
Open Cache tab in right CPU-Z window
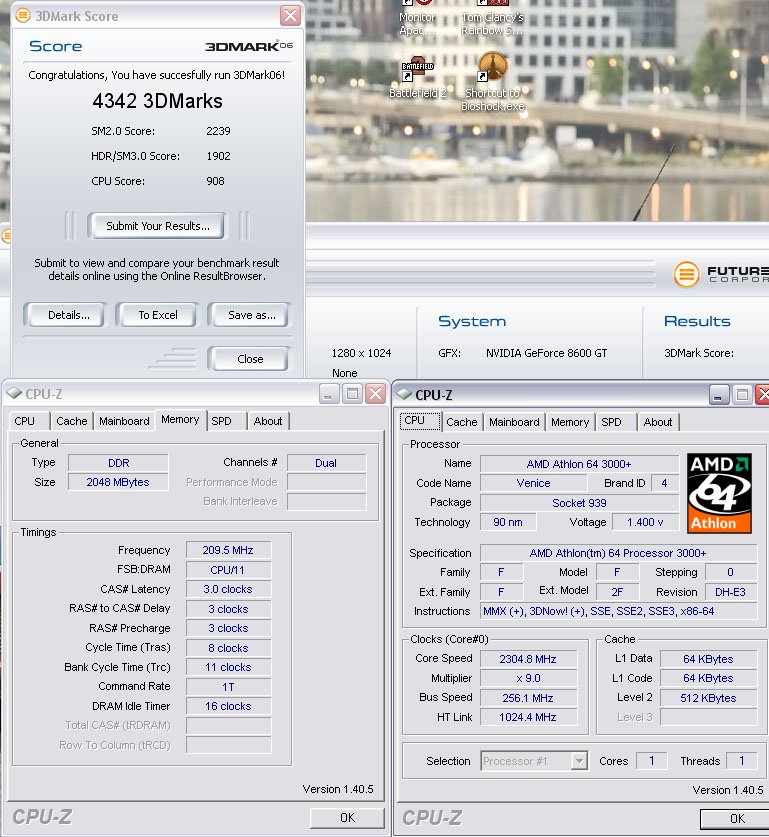462,422
